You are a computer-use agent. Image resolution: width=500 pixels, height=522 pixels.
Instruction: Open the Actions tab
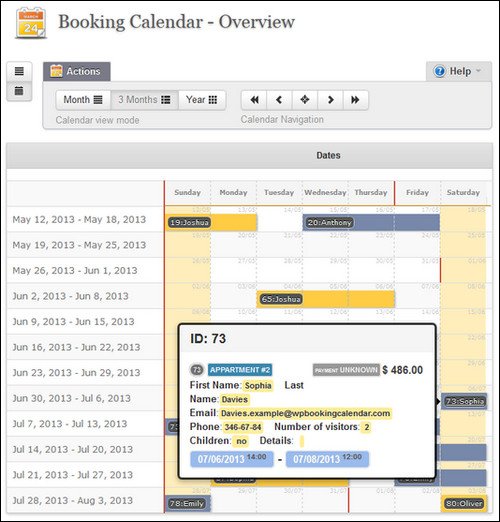[x=77, y=71]
